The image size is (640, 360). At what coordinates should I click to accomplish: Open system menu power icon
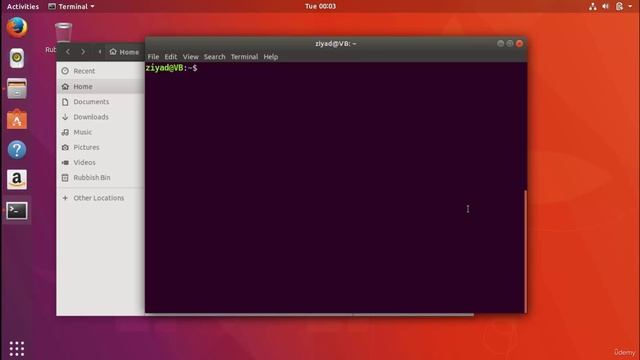click(x=620, y=6)
